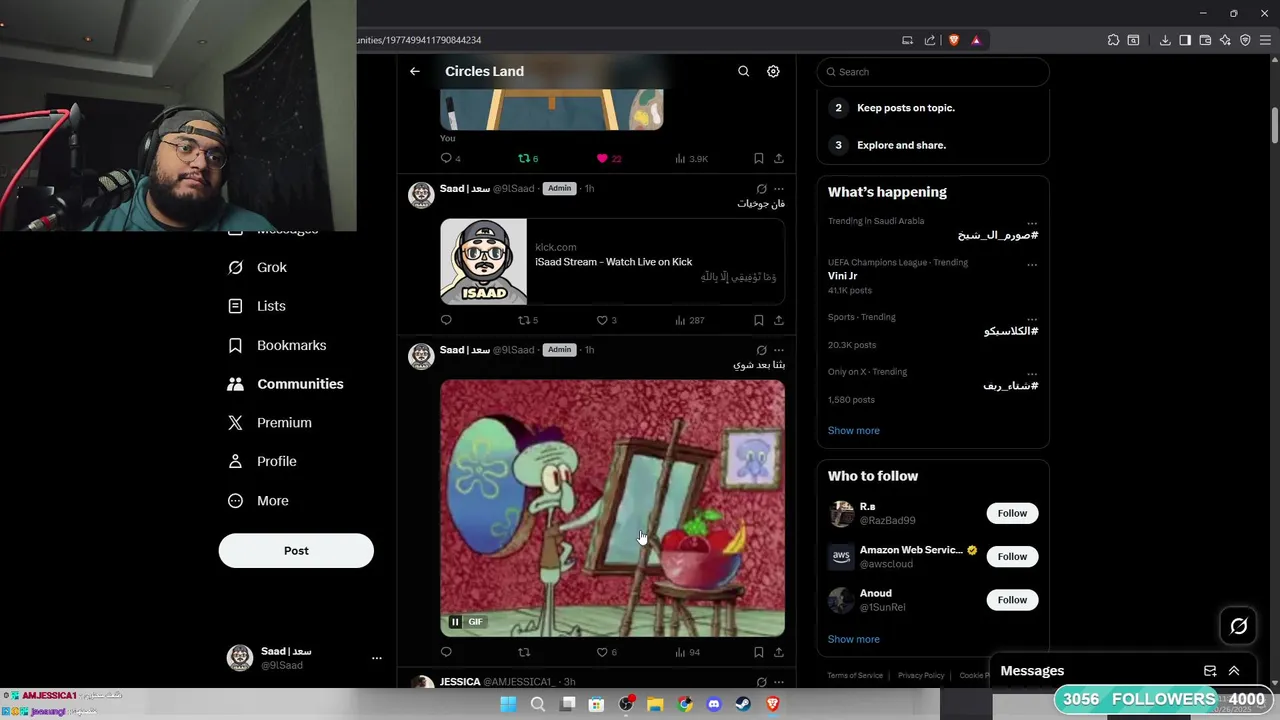
Task: Open Saad profile avatar on kick.com post
Action: [x=421, y=195]
